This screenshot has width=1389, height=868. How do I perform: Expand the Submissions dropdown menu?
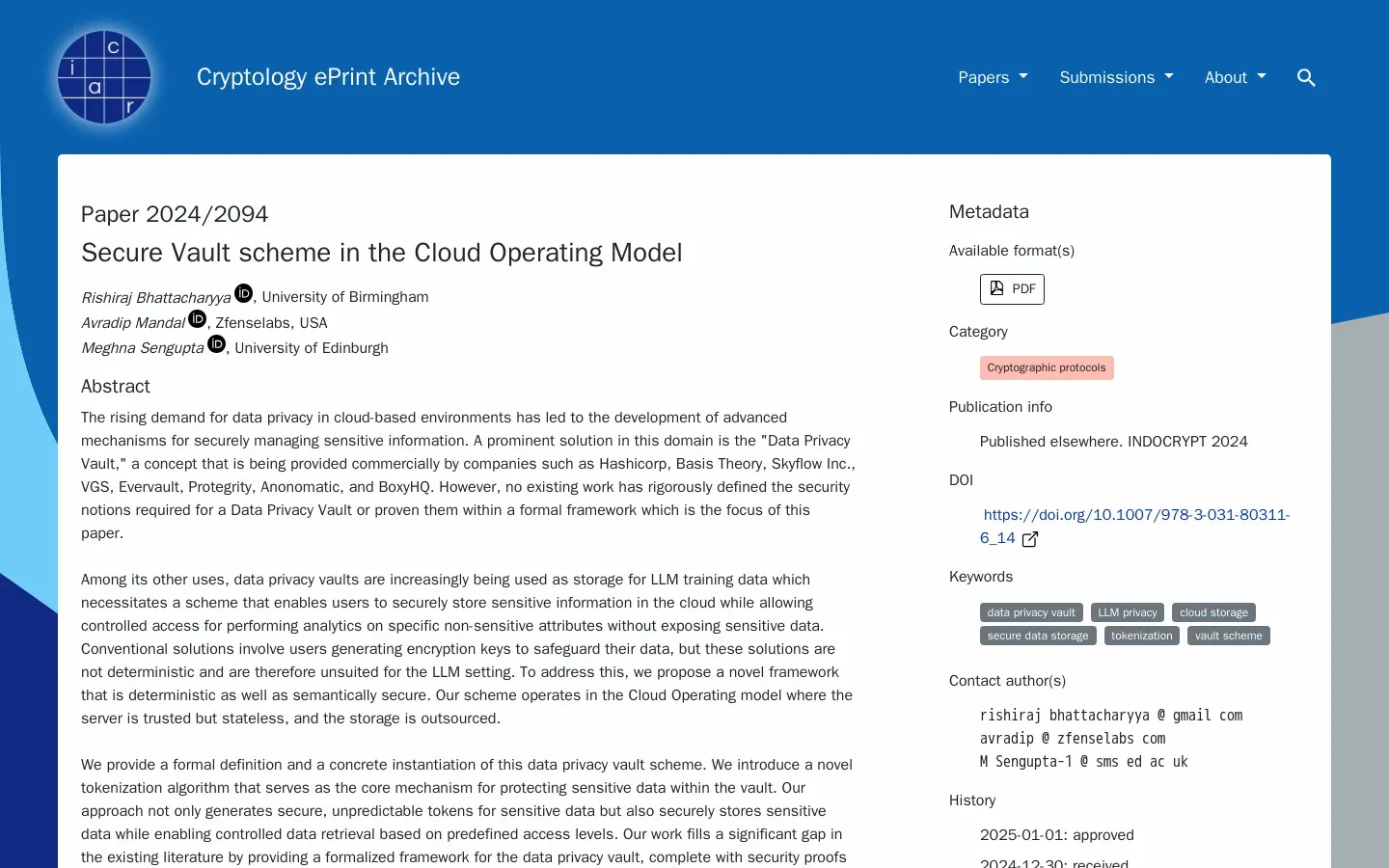click(1116, 77)
